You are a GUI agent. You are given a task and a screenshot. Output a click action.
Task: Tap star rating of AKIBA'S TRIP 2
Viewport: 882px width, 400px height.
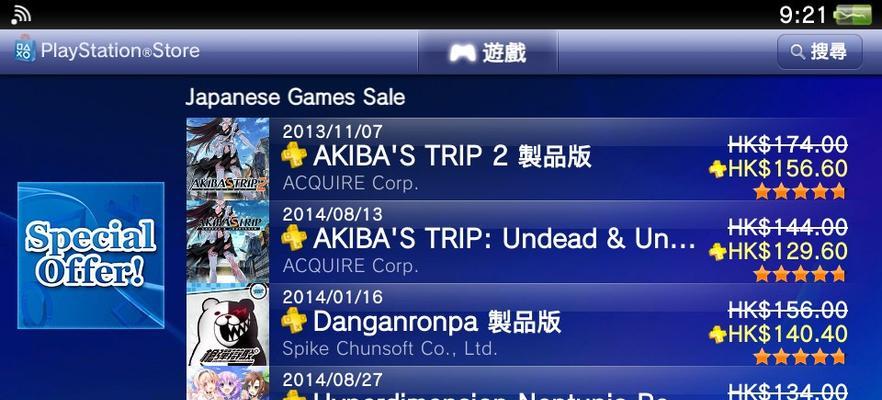(x=799, y=191)
